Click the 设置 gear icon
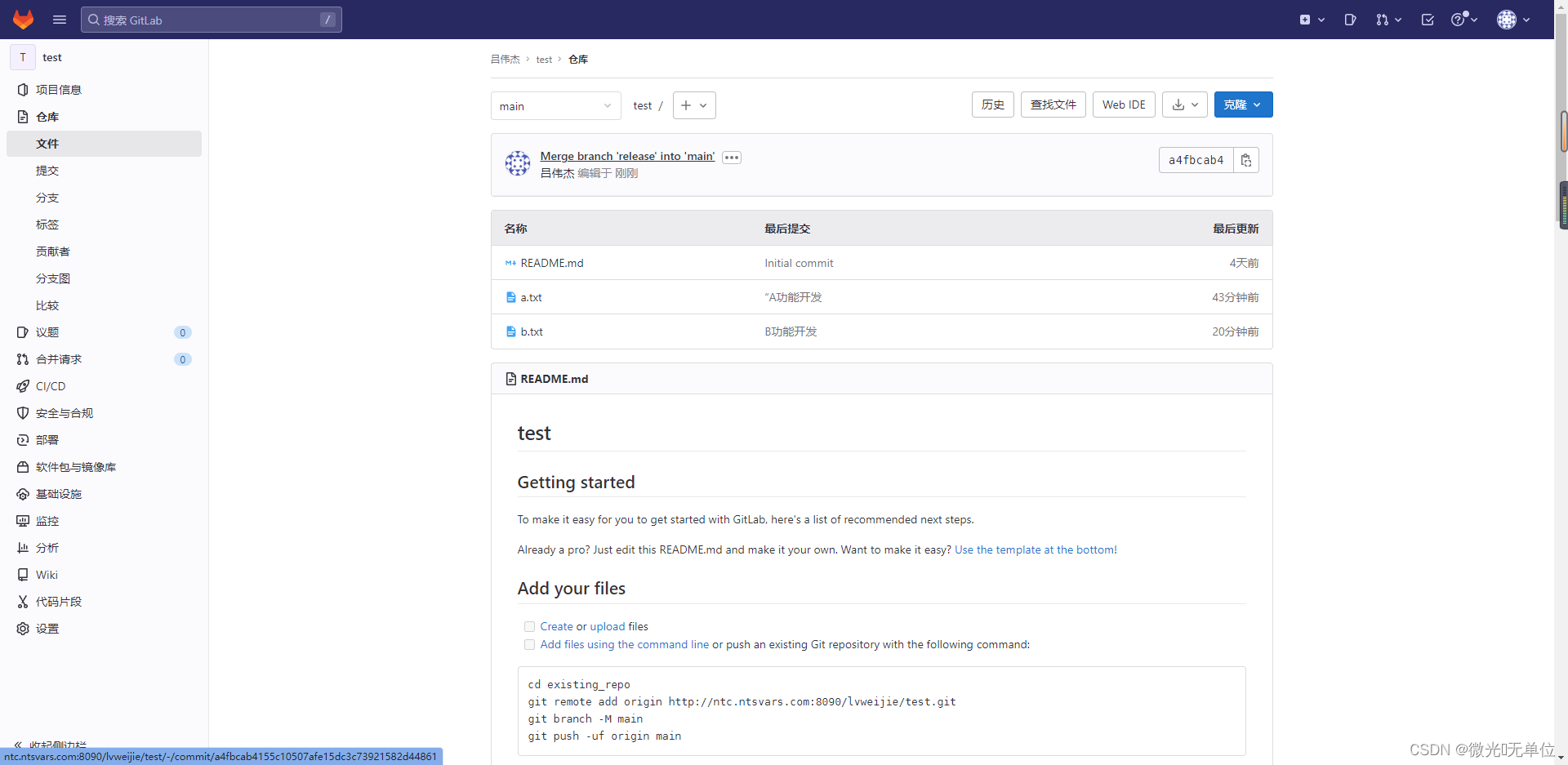This screenshot has height=765, width=1568. (x=23, y=629)
